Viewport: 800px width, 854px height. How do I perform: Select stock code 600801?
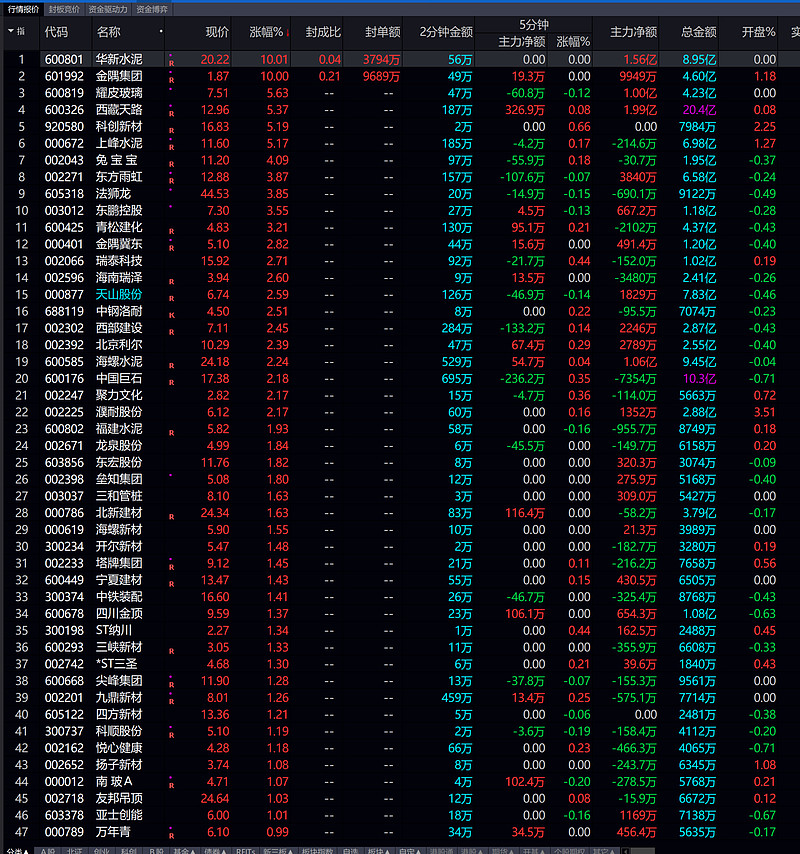point(64,59)
